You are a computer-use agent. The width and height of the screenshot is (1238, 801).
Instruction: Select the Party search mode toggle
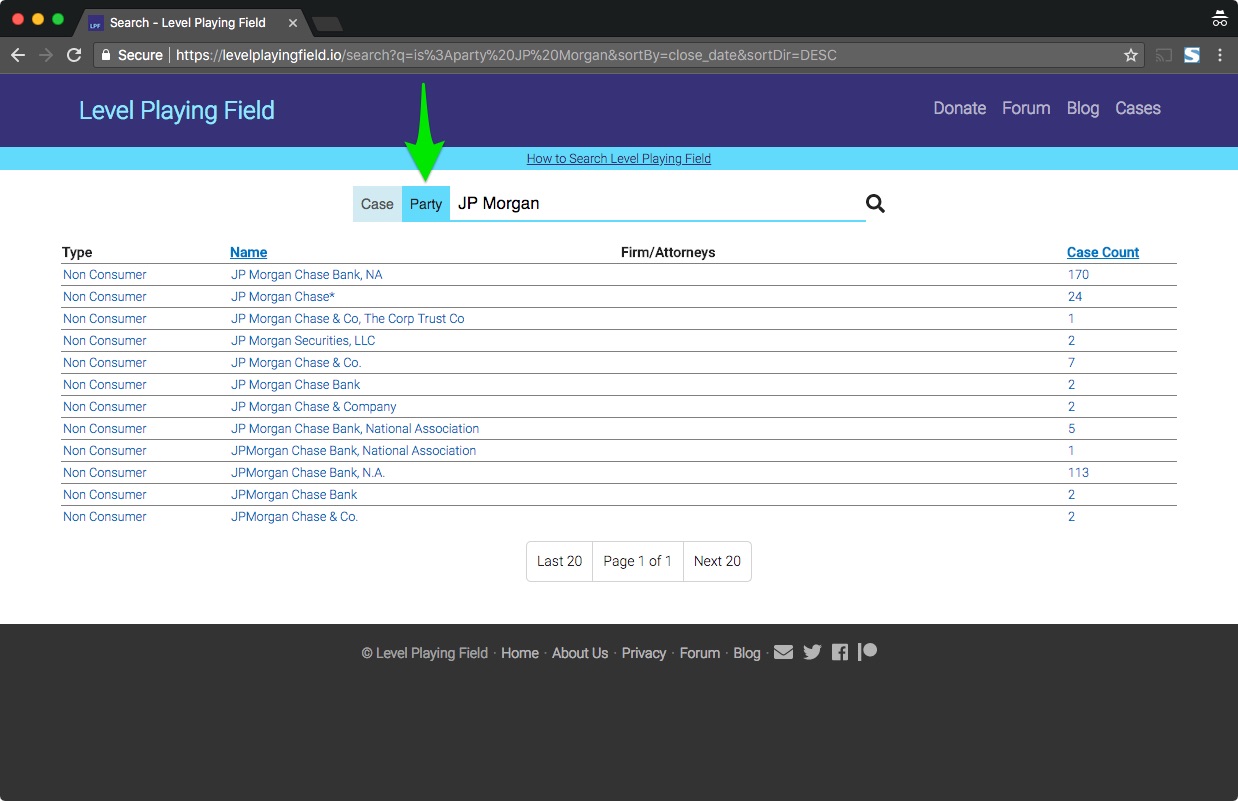tap(426, 204)
